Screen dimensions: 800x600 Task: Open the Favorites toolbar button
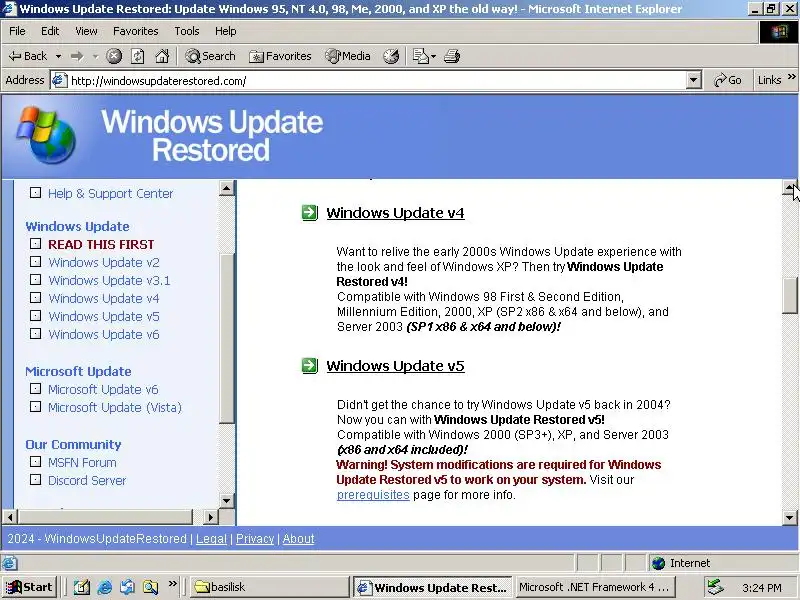coord(280,56)
